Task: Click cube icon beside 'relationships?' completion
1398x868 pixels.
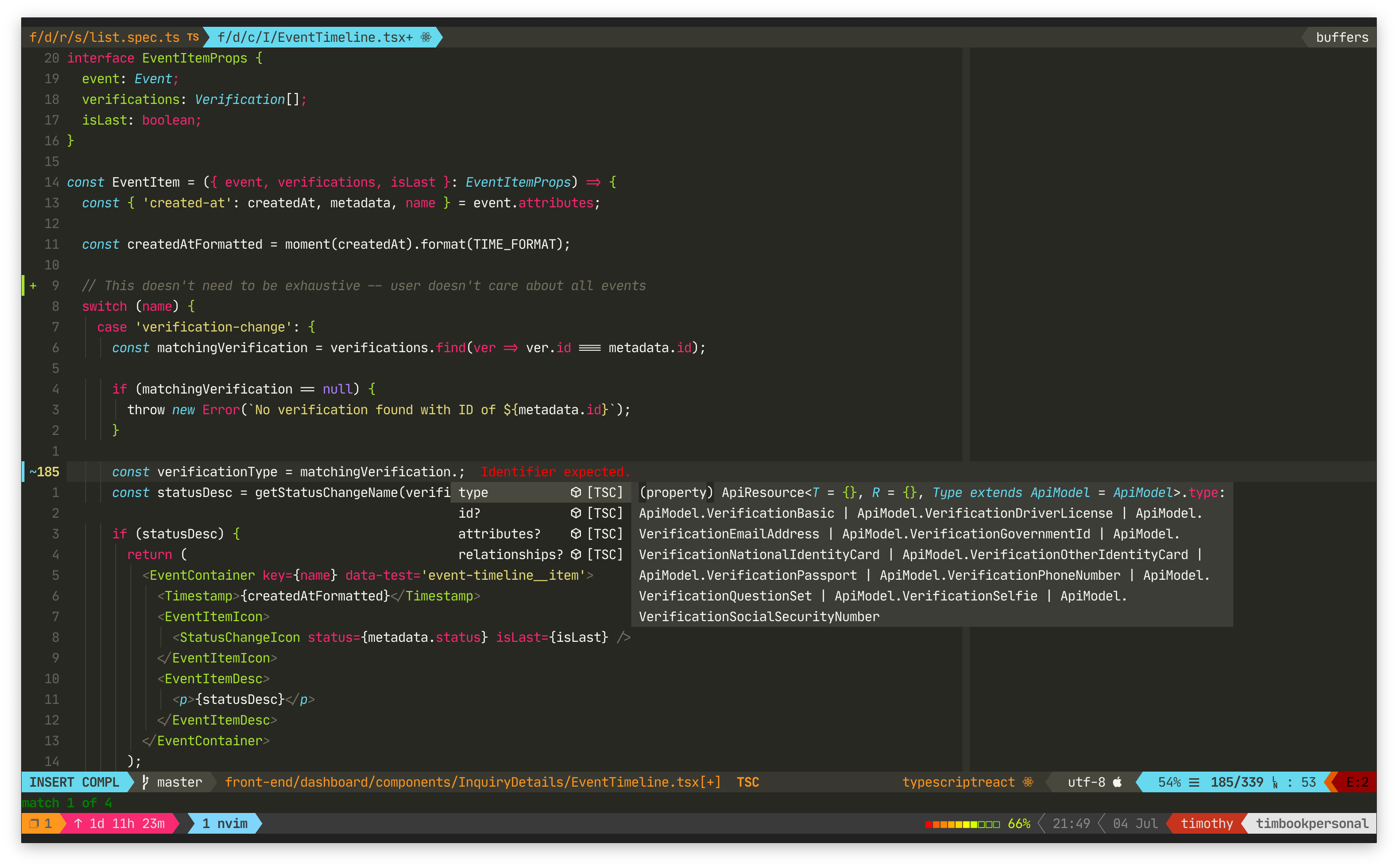Action: tap(575, 554)
